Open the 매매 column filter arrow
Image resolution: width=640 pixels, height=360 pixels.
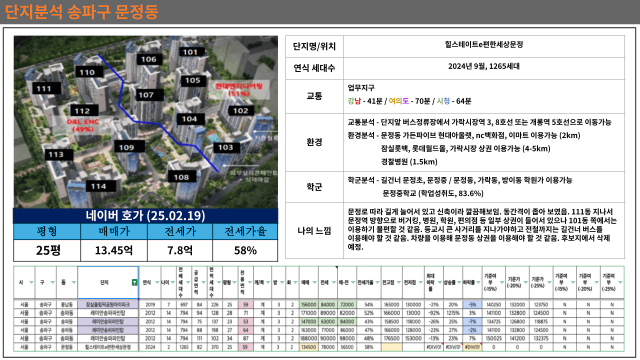tap(314, 282)
